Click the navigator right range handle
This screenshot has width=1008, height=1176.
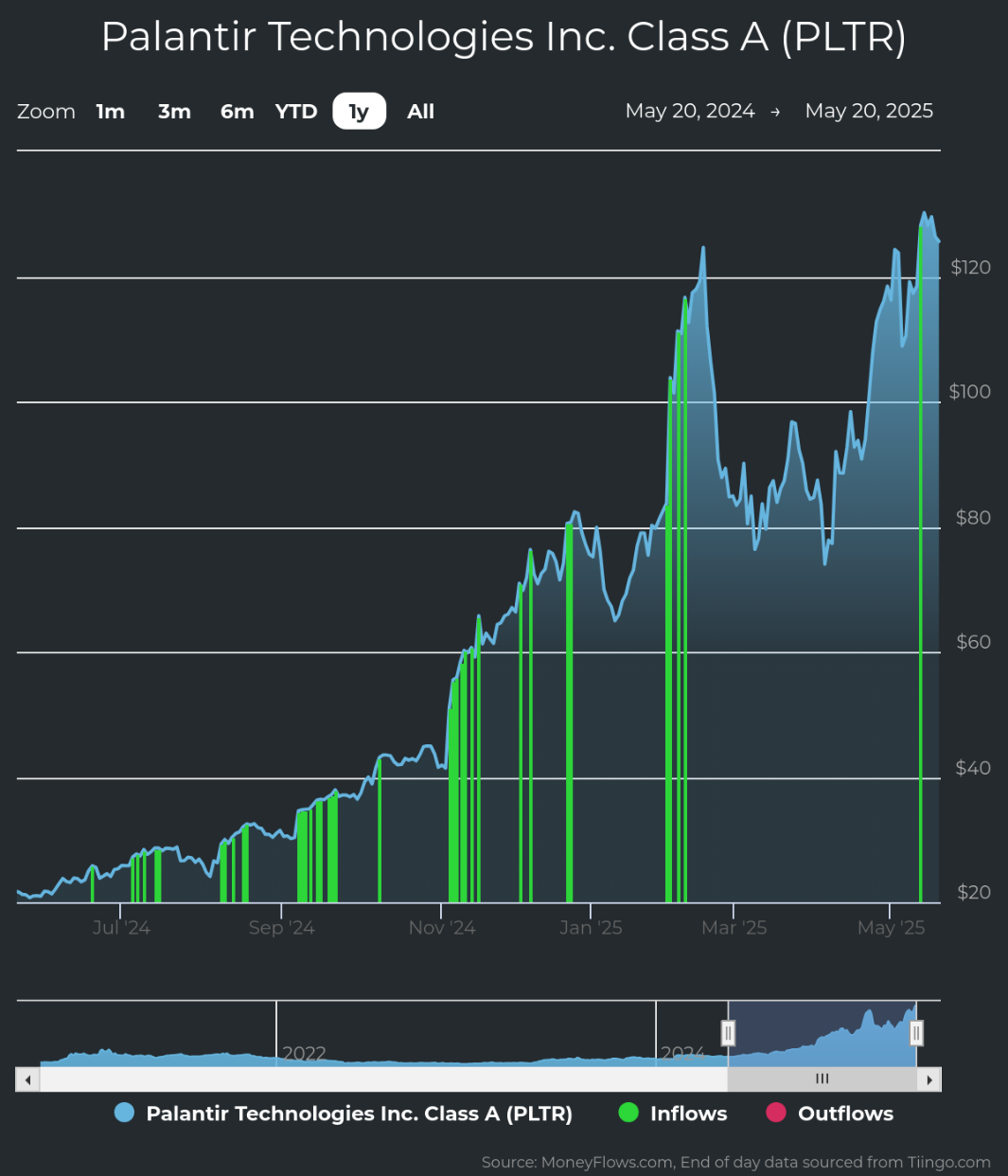point(916,1032)
